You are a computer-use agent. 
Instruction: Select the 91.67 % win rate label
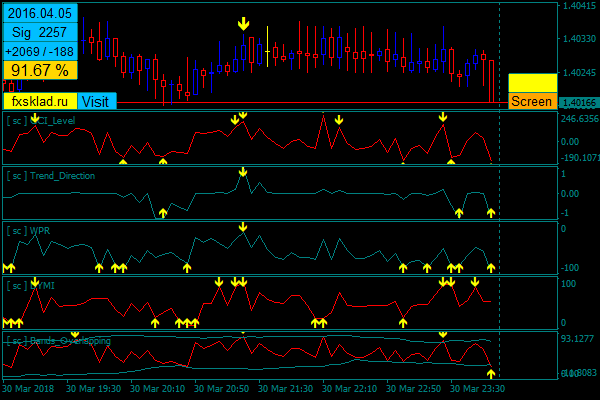(40, 70)
